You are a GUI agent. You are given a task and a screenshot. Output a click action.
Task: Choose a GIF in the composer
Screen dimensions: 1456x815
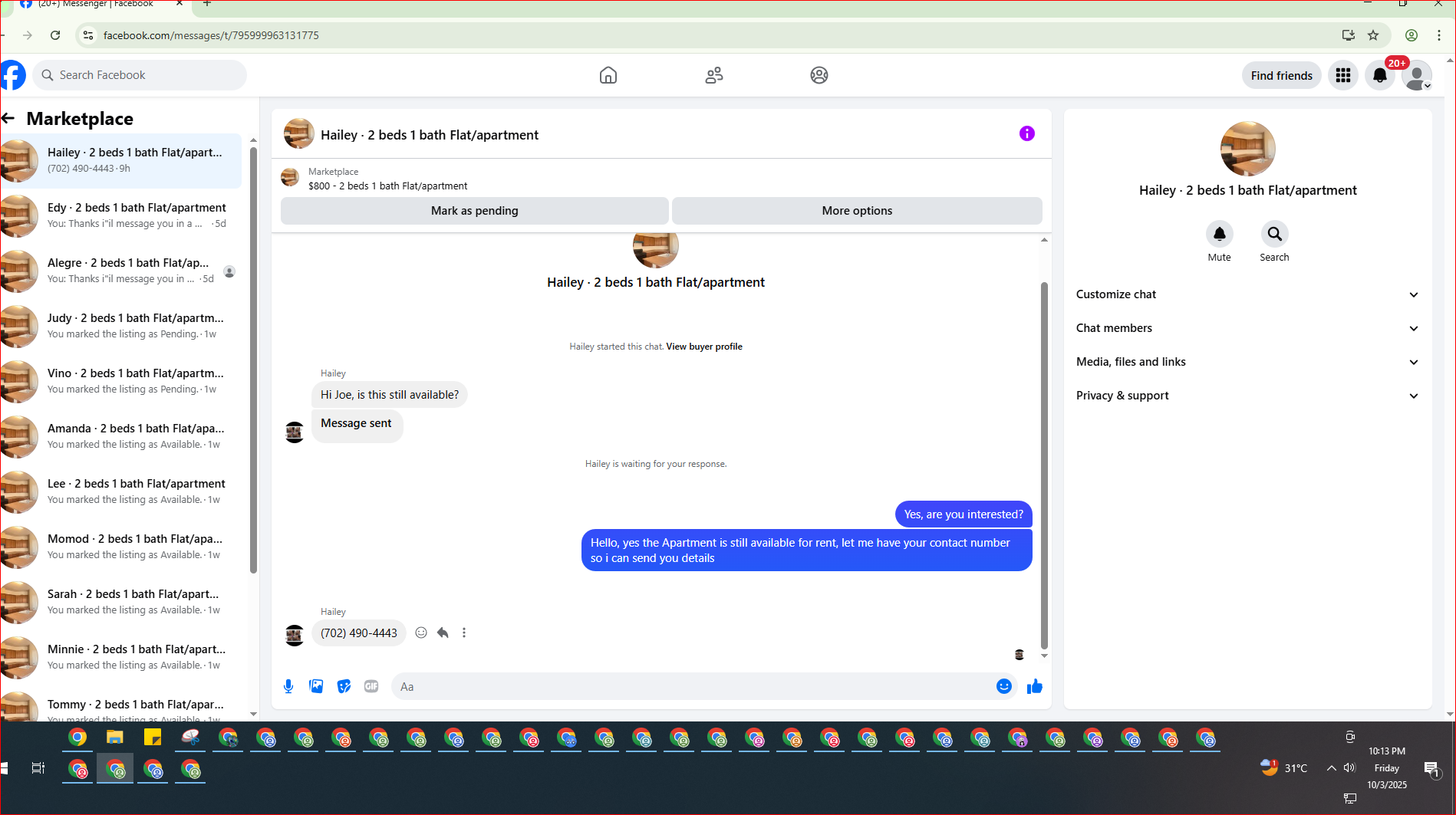click(371, 686)
